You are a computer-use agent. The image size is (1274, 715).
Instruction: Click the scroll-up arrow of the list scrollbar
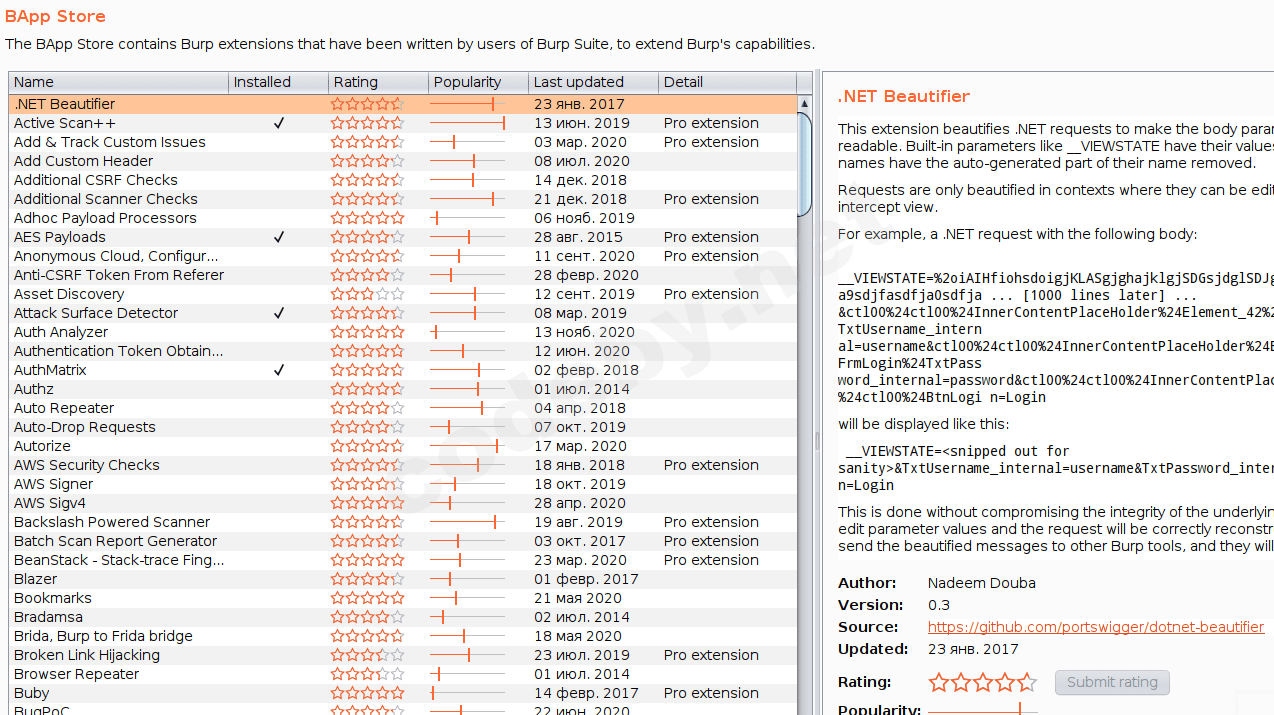click(805, 103)
